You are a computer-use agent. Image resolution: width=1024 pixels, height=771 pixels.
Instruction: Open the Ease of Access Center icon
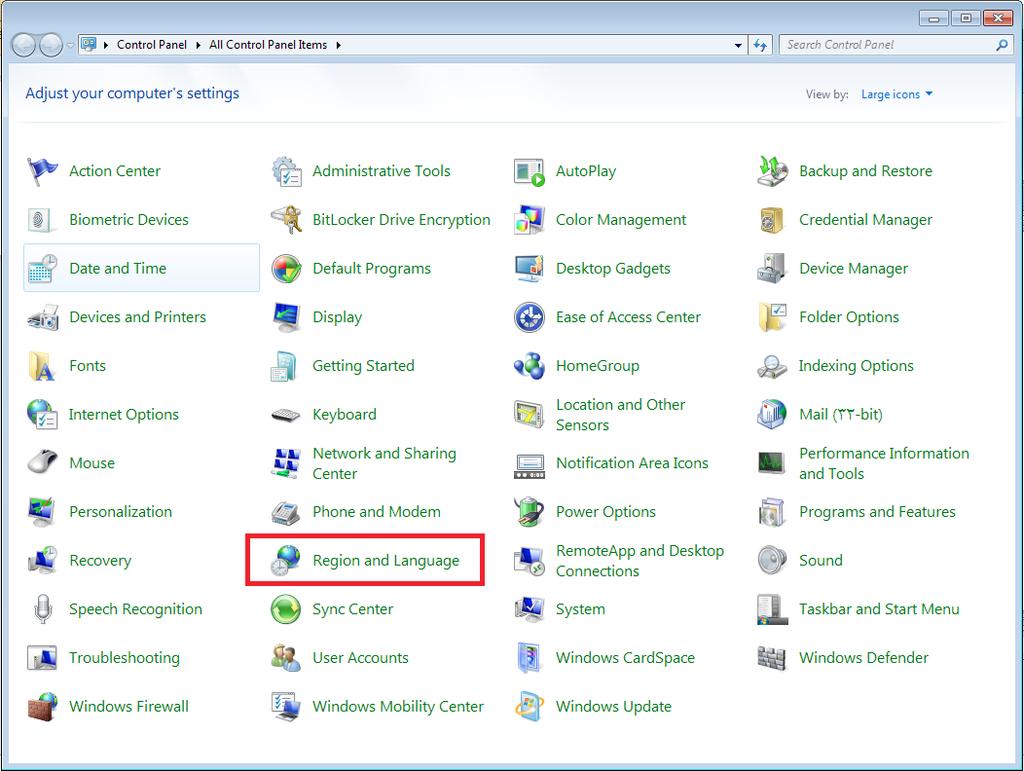click(529, 317)
